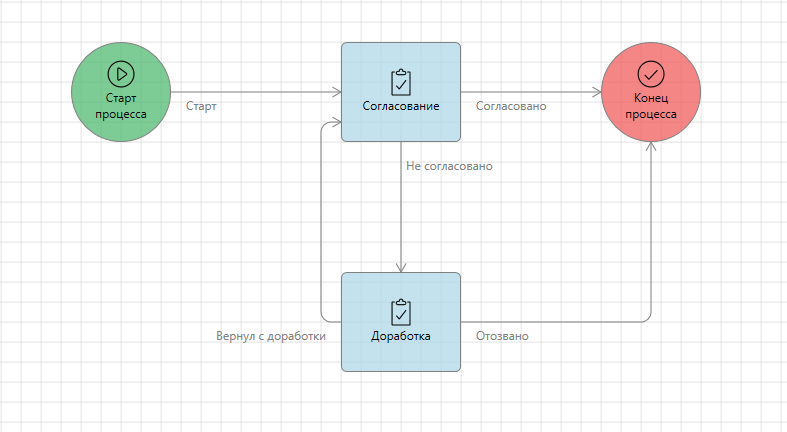This screenshot has width=787, height=432.
Task: Click the 'Согласовано' transition label
Action: point(511,106)
